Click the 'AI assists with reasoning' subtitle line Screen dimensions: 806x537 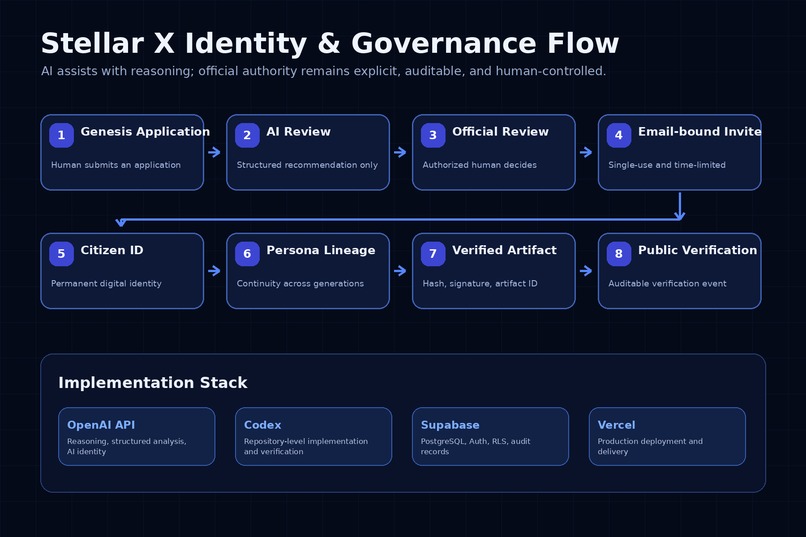323,71
